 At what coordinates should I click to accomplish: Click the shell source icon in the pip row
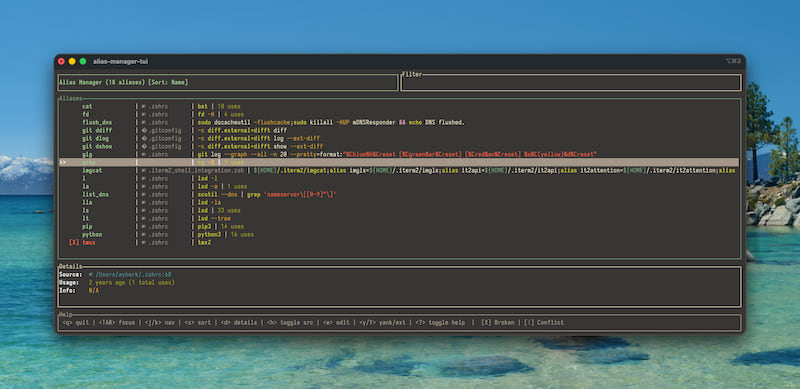(x=144, y=227)
